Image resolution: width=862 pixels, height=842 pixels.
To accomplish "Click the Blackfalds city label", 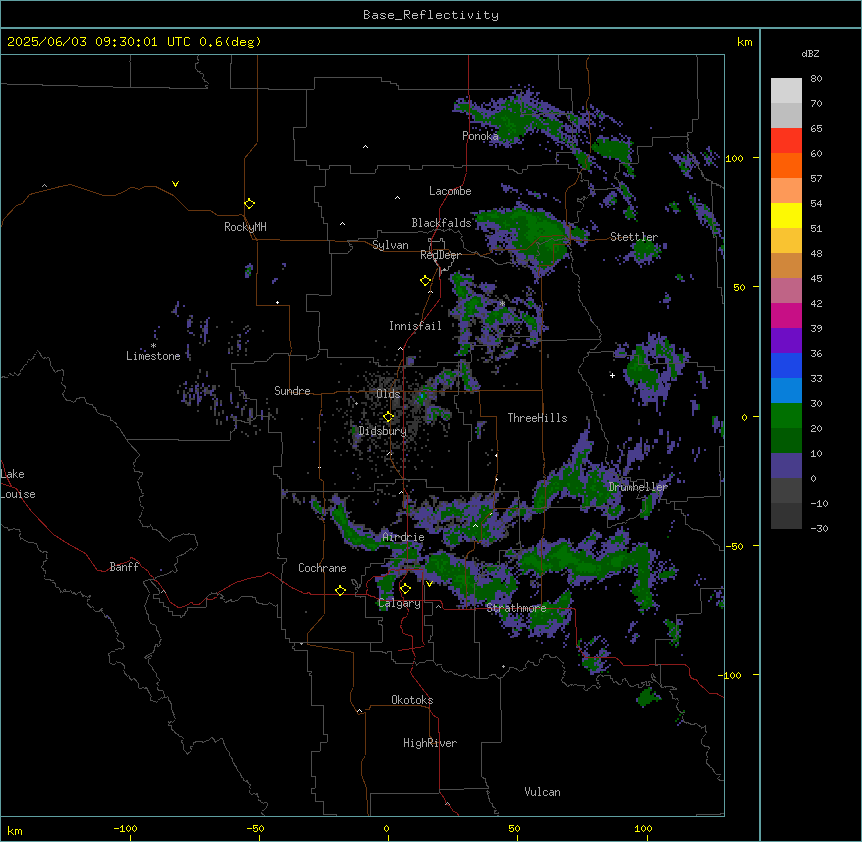I will tap(441, 223).
